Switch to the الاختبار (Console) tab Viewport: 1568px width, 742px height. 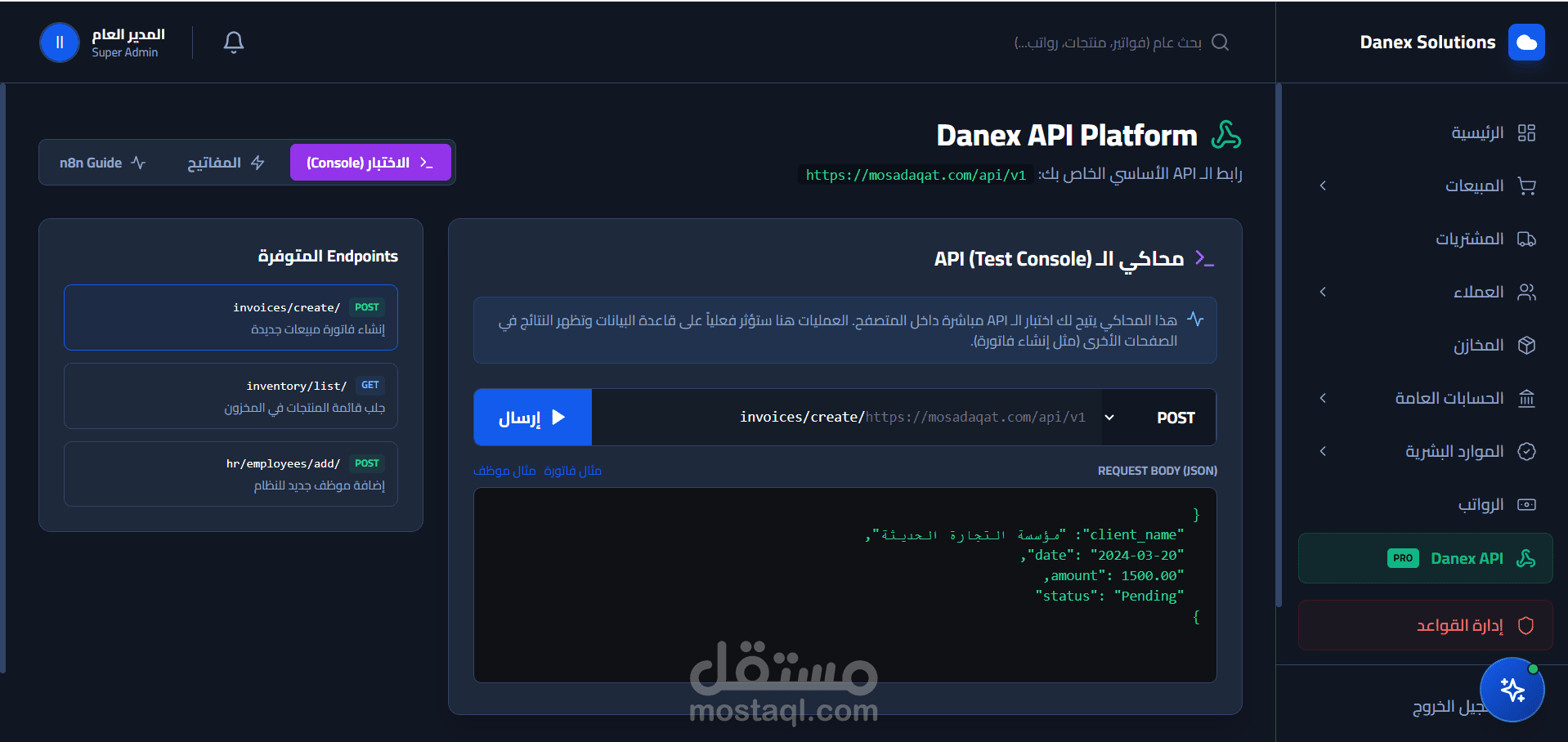pyautogui.click(x=370, y=163)
